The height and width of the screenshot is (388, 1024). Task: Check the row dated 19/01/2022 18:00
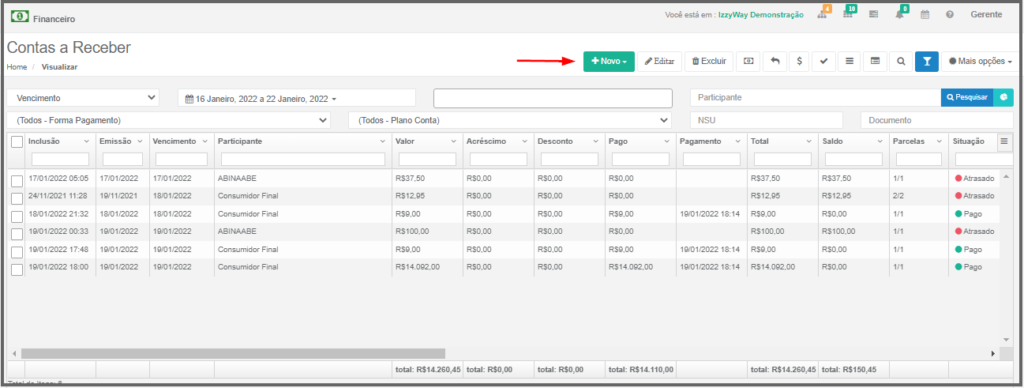pos(16,269)
